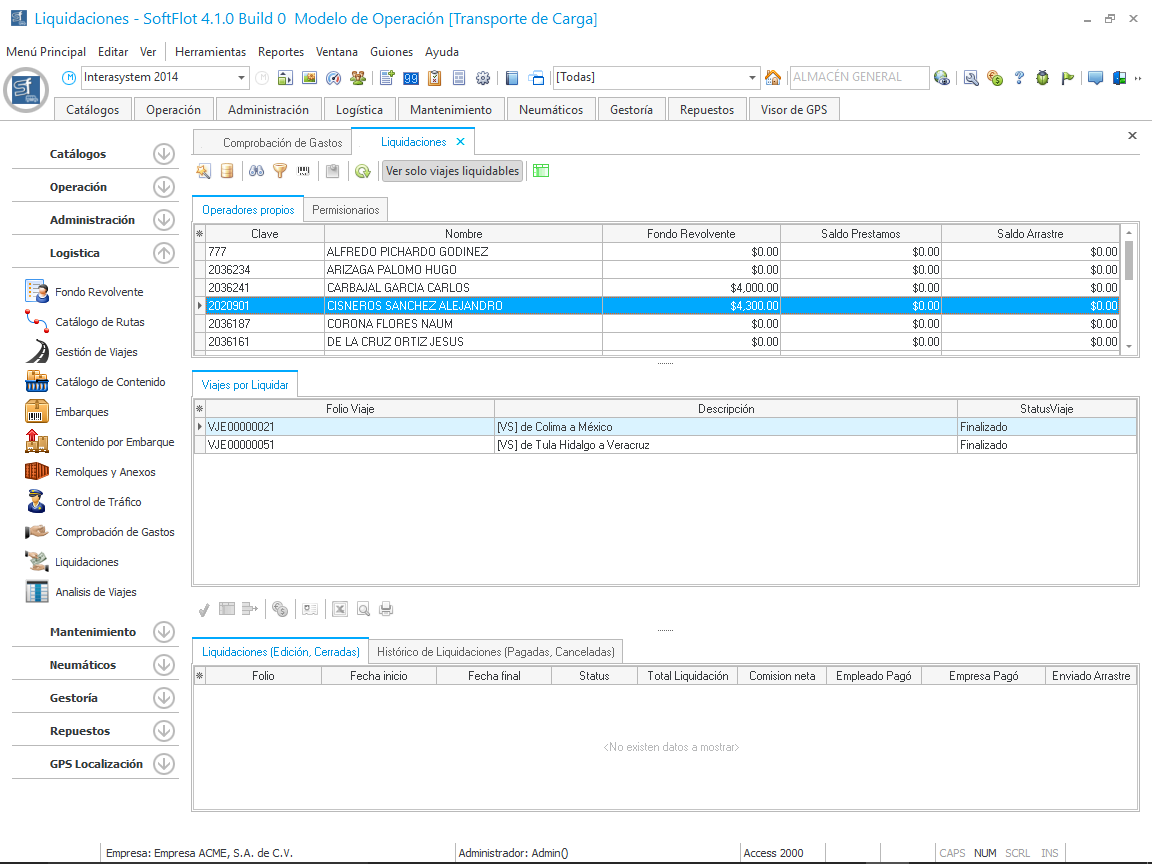Click the green bug icon in the top toolbar
1152x864 pixels.
1042,78
